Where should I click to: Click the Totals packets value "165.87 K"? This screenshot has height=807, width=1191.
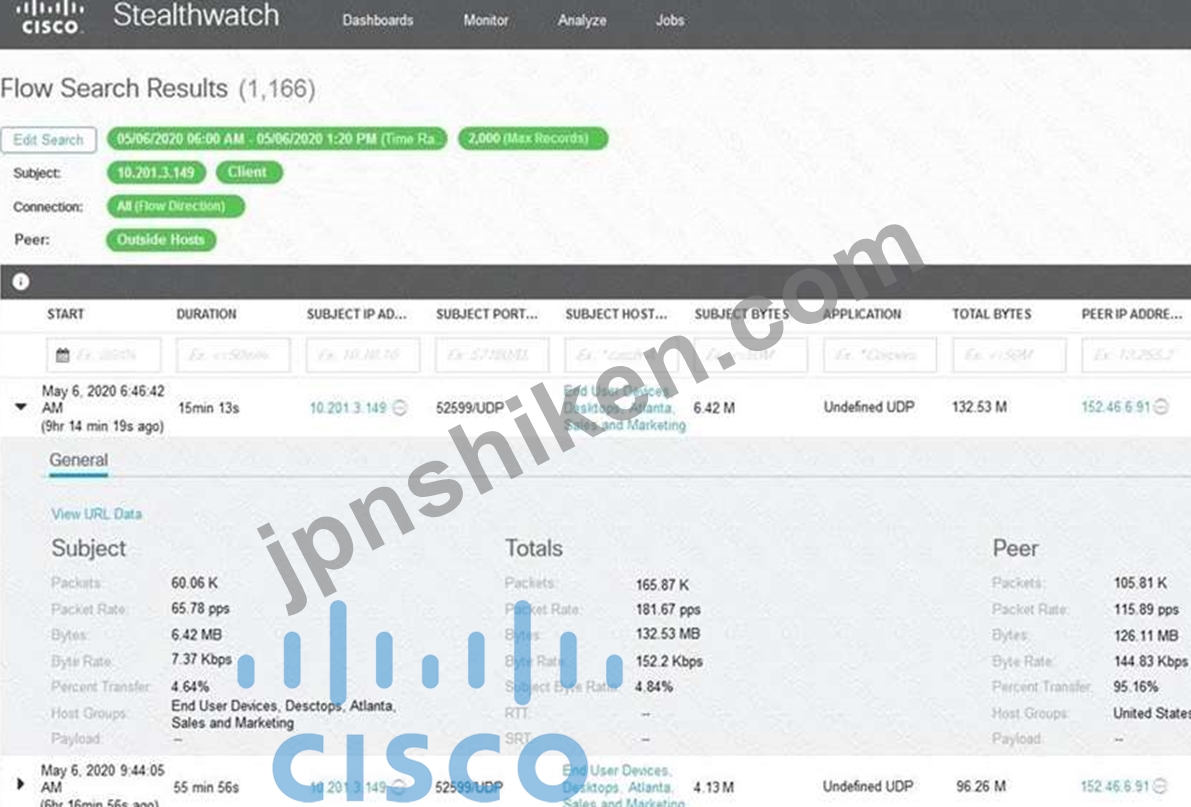(x=662, y=584)
